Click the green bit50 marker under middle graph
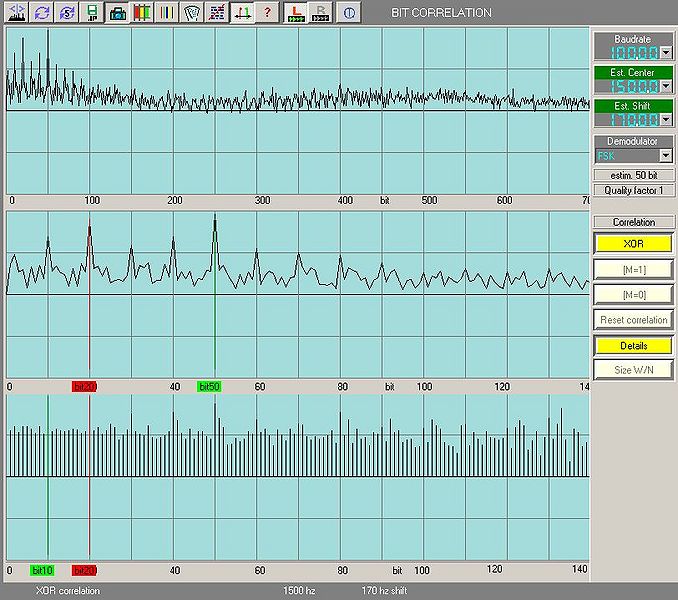The height and width of the screenshot is (600, 678). click(209, 386)
